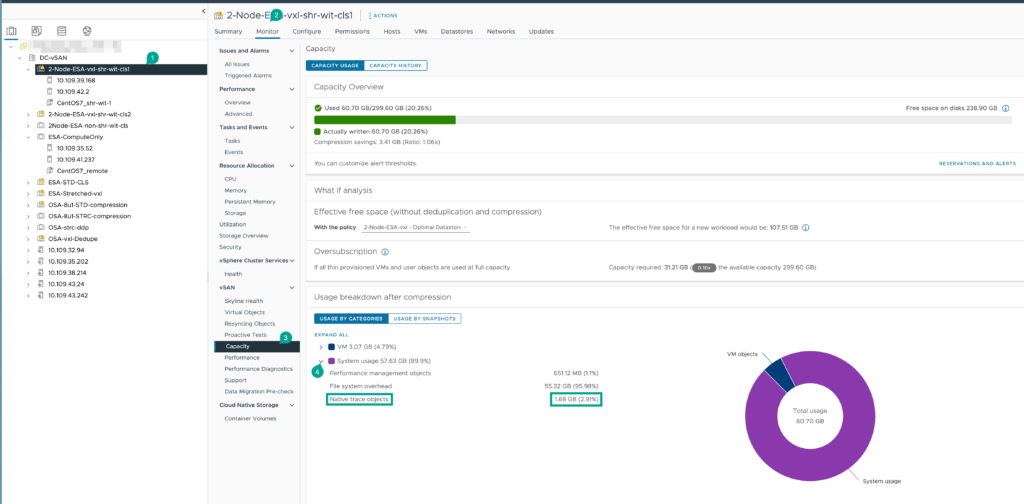The height and width of the screenshot is (504, 1024).
Task: Select Usage by Categories view
Action: [x=351, y=319]
